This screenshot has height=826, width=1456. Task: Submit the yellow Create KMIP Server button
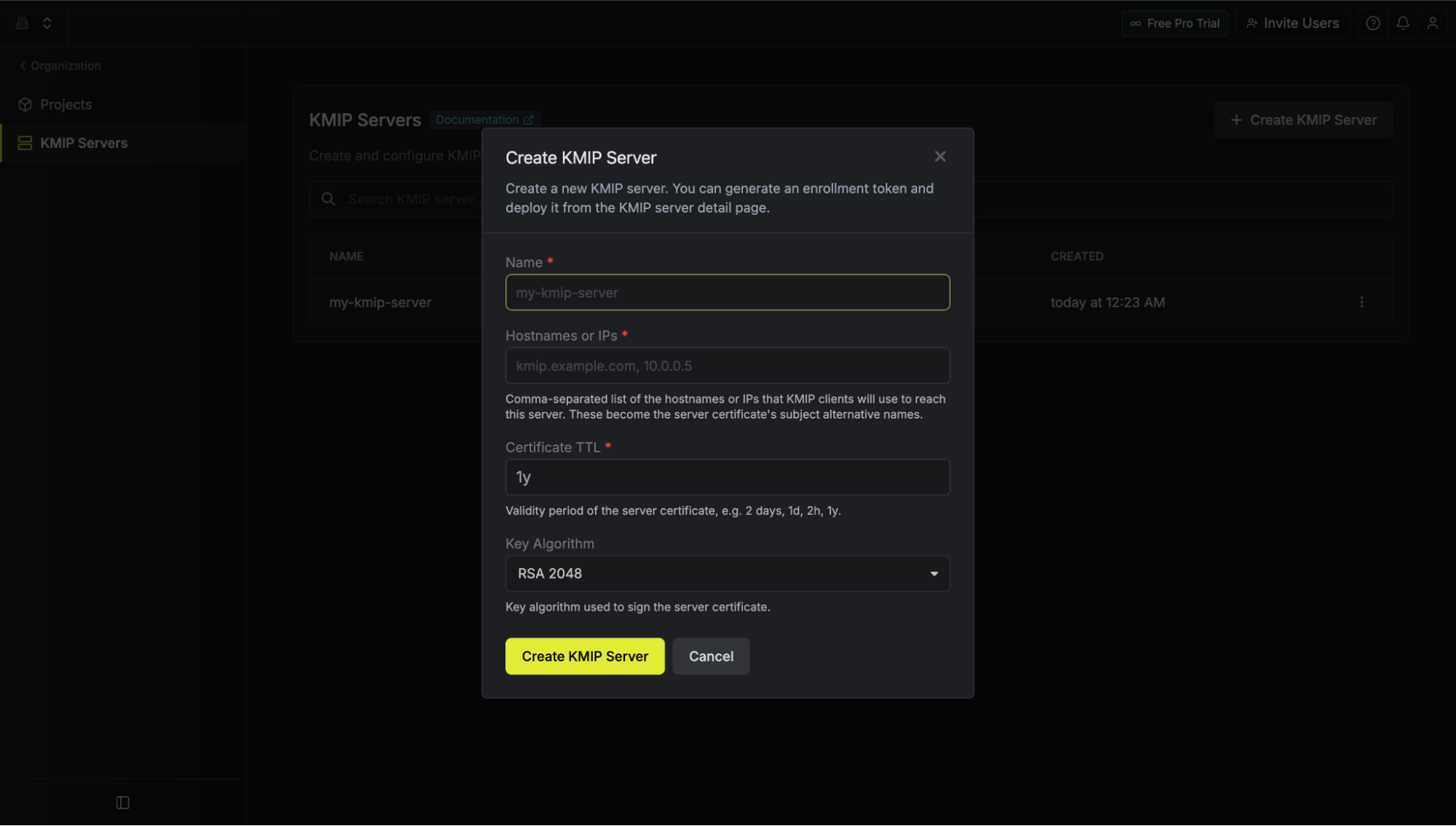(584, 656)
